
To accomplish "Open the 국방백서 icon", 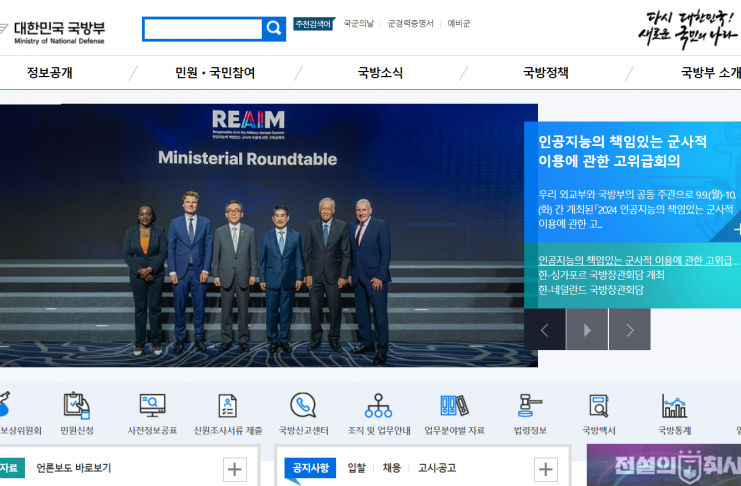I will [x=598, y=406].
